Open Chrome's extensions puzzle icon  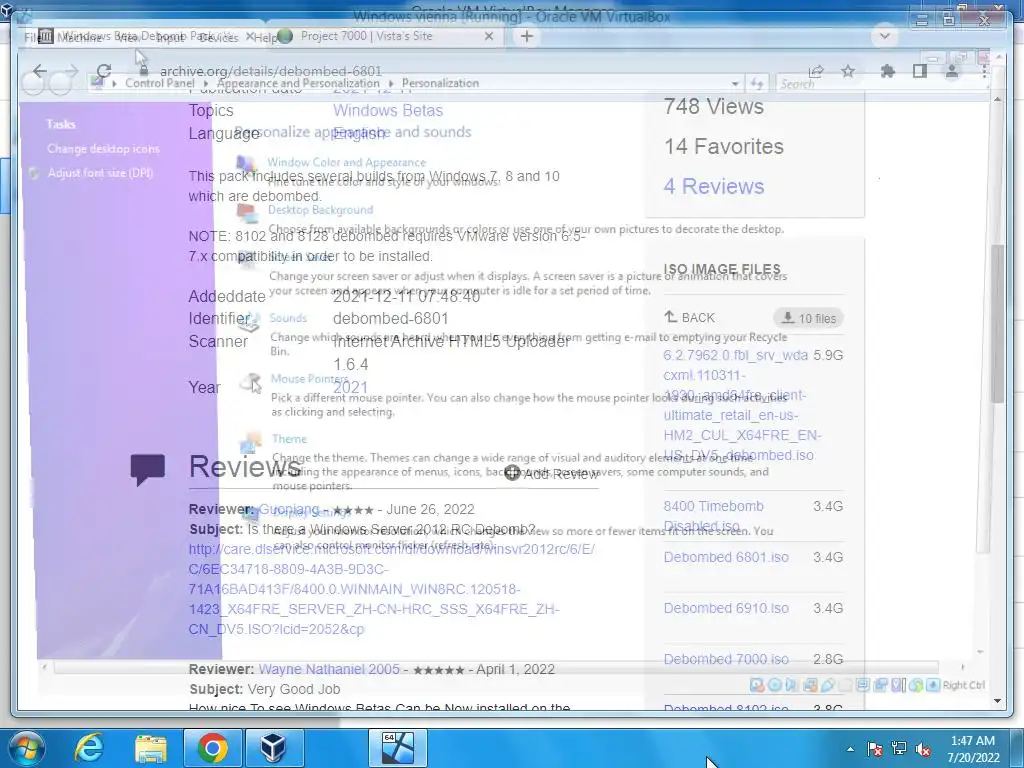coord(888,71)
